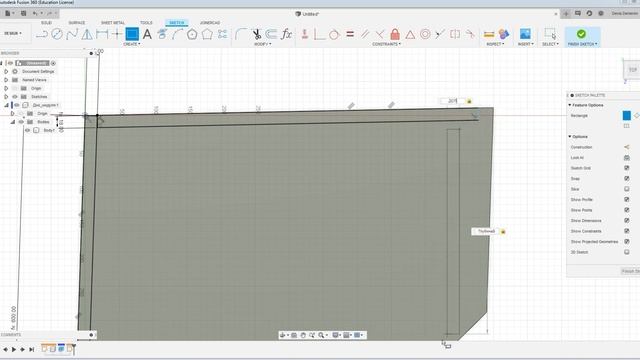
Task: Enable the Slice checkbox
Action: (627, 189)
